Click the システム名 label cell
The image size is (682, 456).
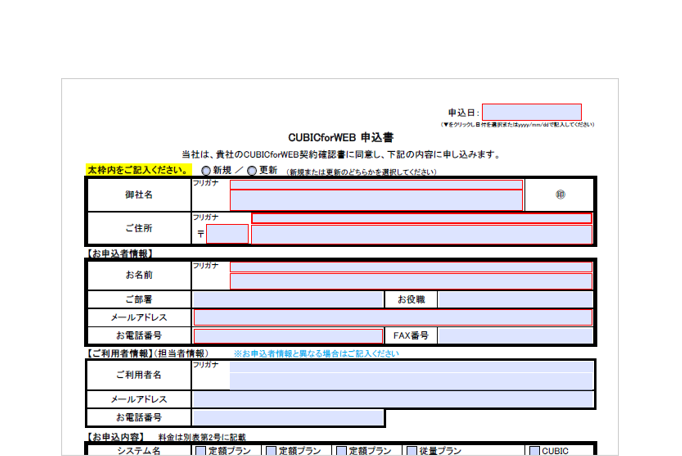(139, 451)
